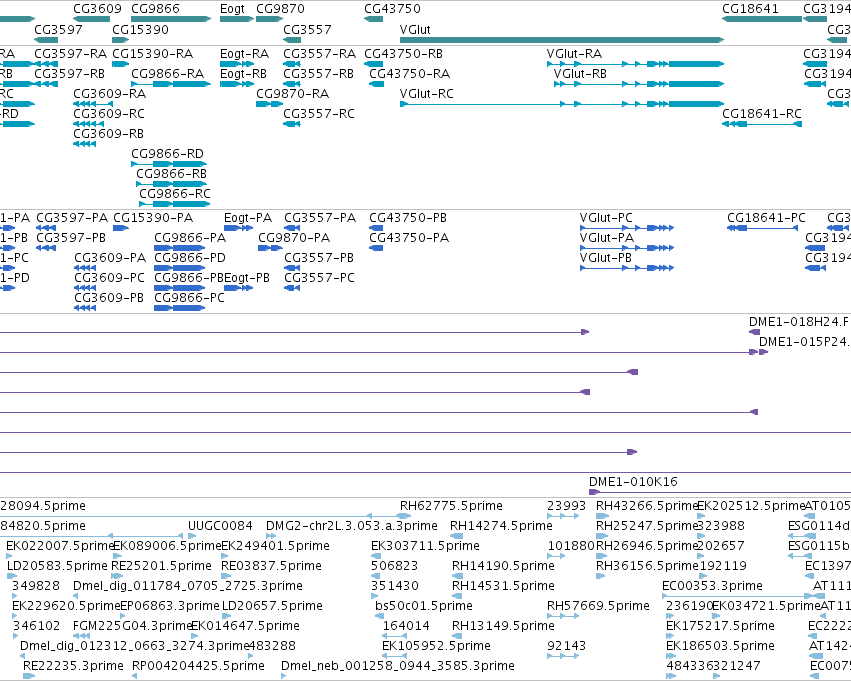Select transcript VGlut-RA
This screenshot has height=681, width=851.
point(636,64)
